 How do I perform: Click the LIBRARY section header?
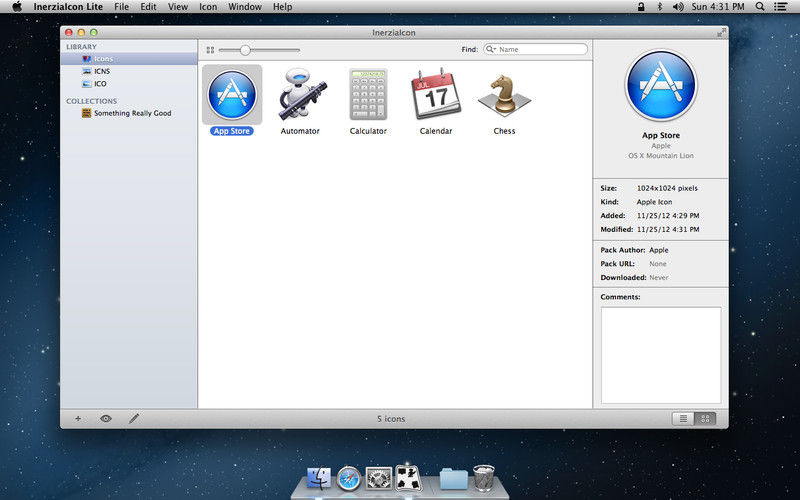click(x=81, y=46)
